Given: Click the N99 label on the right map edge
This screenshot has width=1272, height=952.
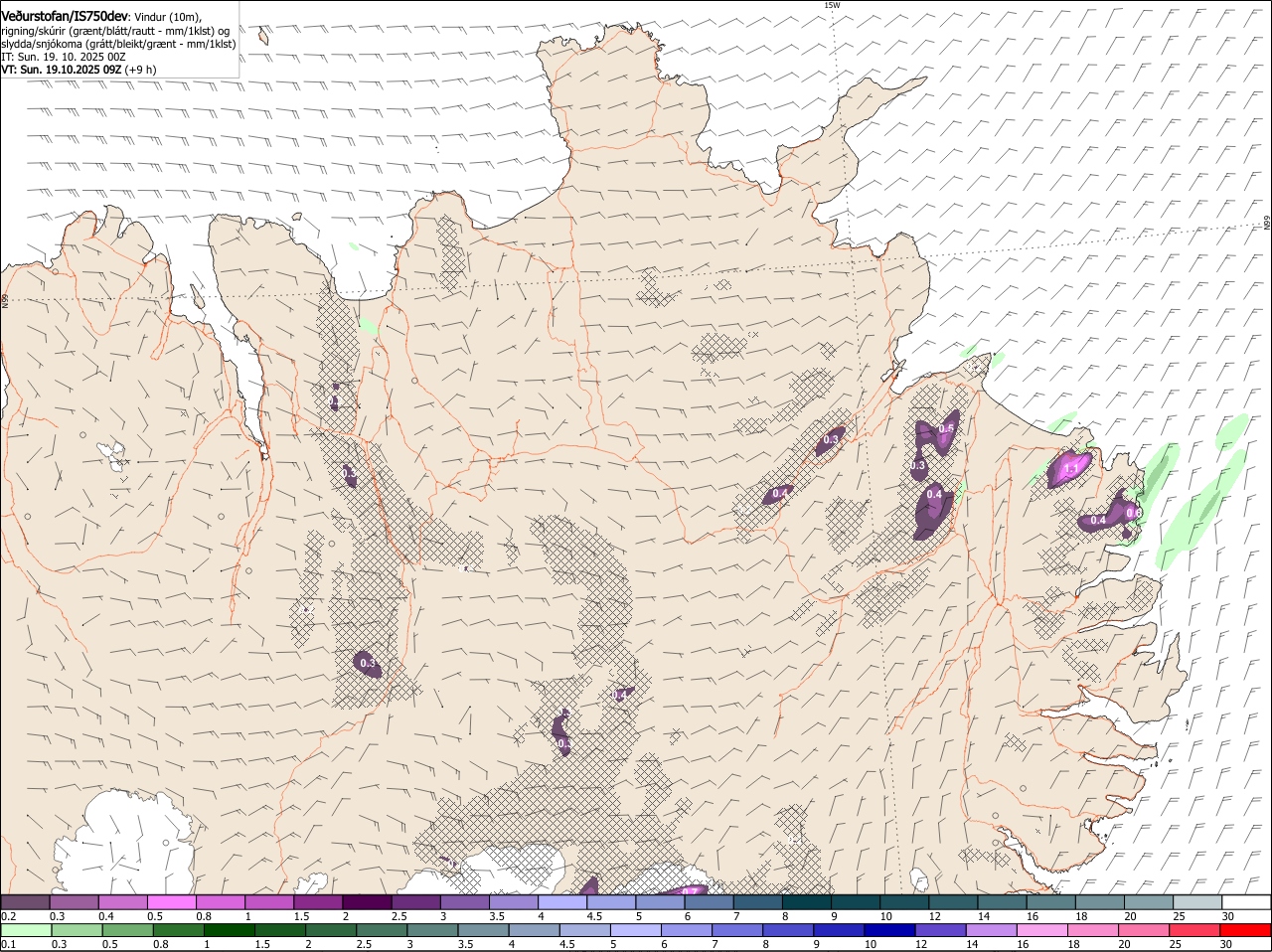Looking at the screenshot, I should coord(1267,224).
